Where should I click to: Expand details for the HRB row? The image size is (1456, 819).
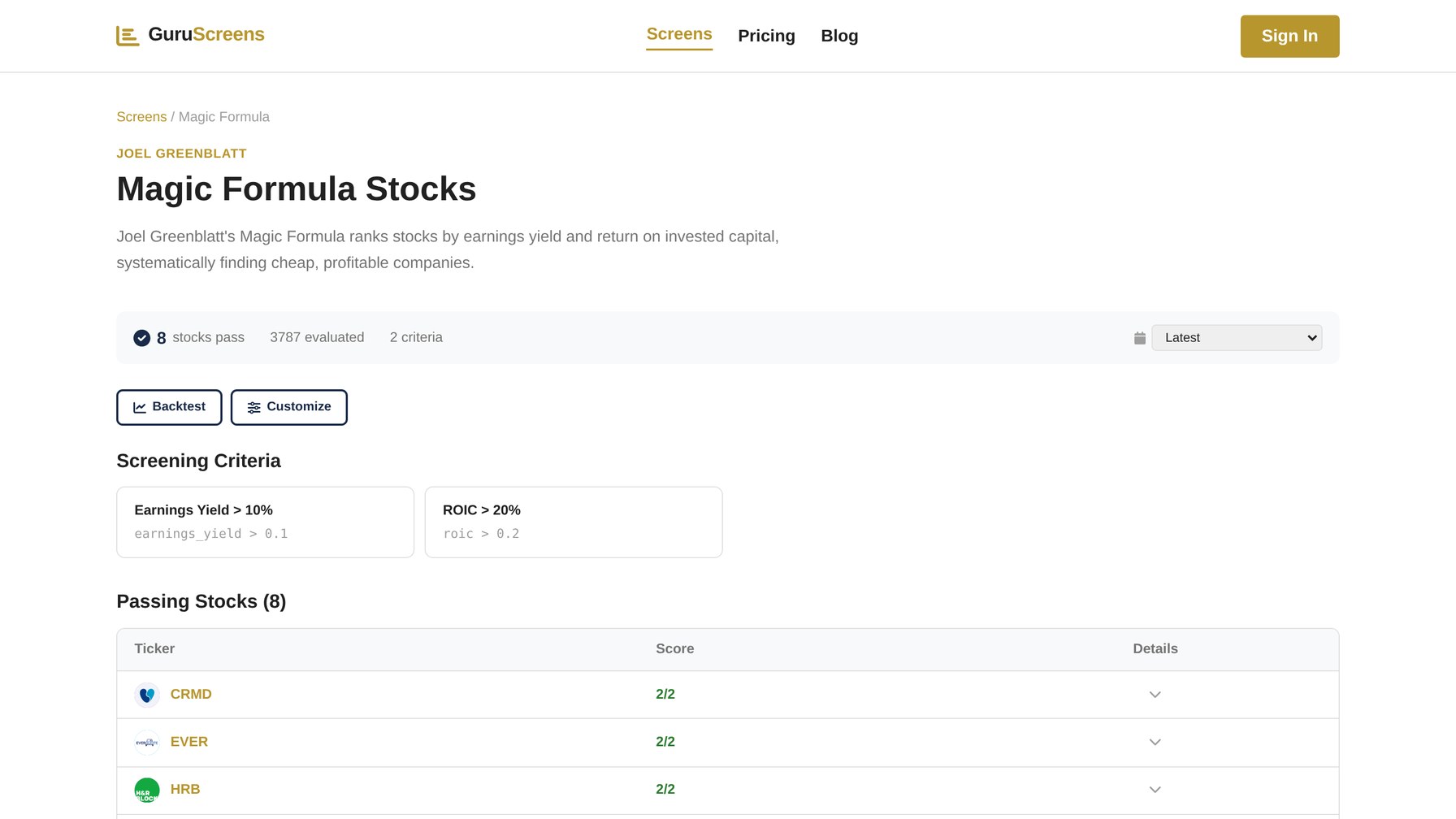[x=1155, y=790]
